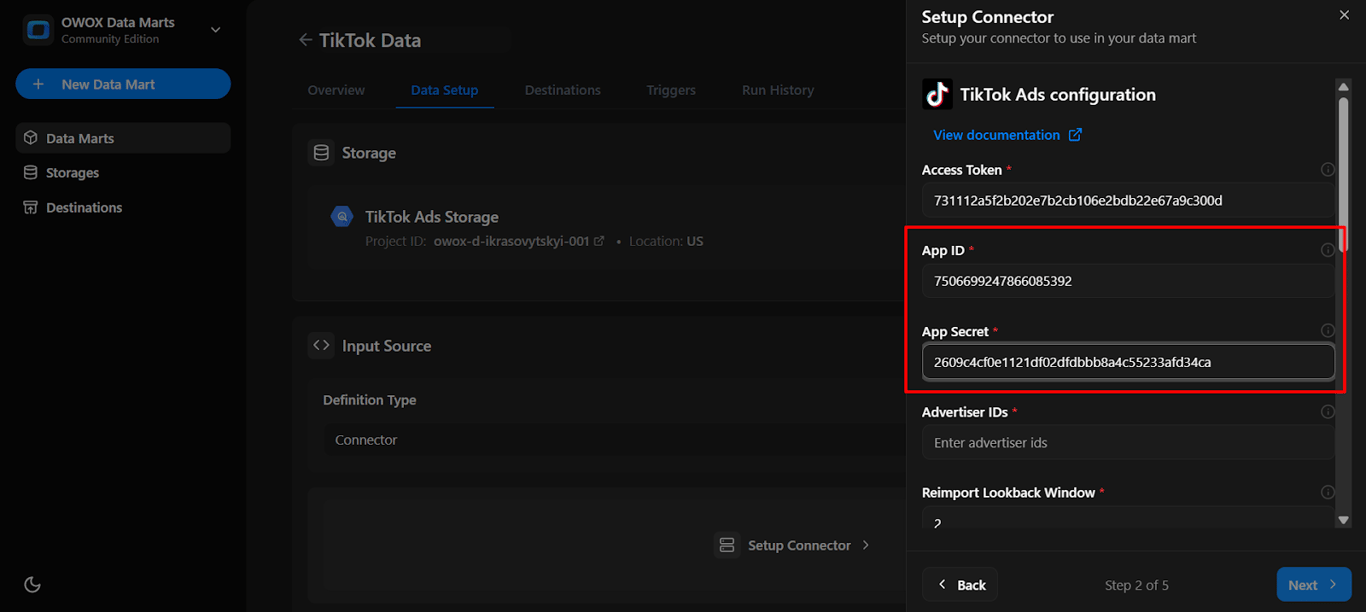Click the Setup Connector stack icon
1366x612 pixels.
point(727,545)
